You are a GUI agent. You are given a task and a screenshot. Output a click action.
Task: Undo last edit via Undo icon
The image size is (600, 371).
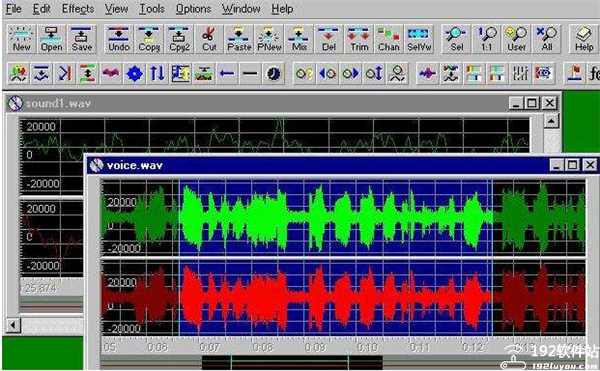pos(119,39)
